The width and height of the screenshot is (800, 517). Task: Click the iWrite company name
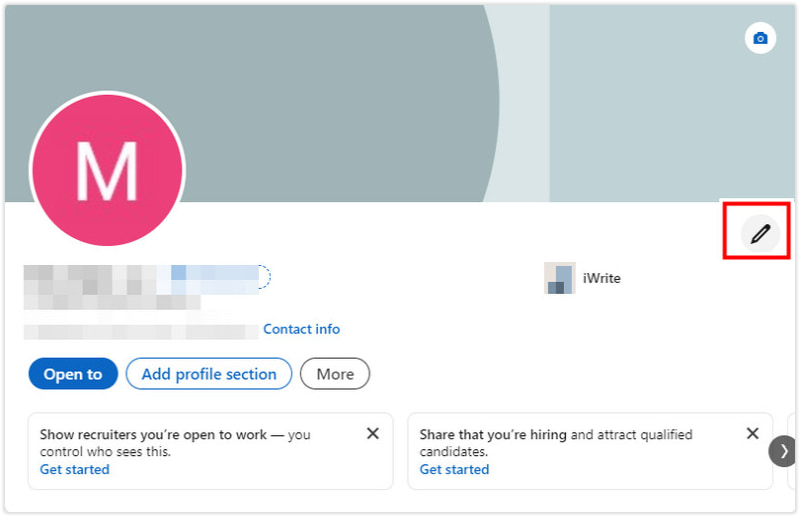602,279
